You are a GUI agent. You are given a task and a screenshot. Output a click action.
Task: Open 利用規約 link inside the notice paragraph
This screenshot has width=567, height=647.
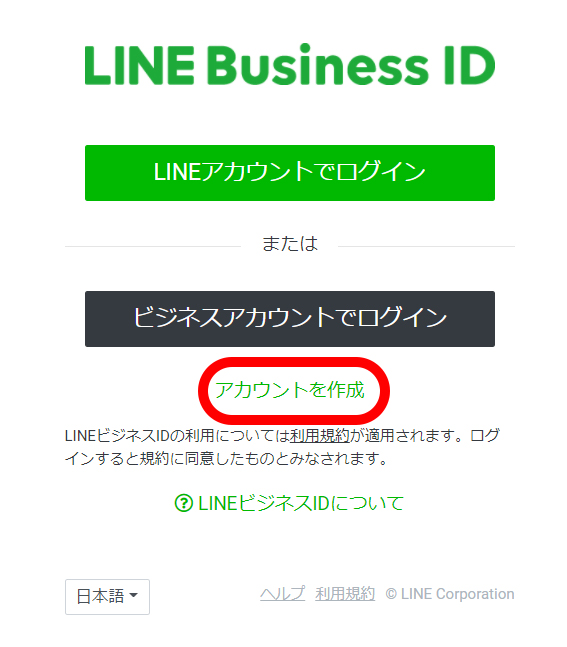click(320, 436)
